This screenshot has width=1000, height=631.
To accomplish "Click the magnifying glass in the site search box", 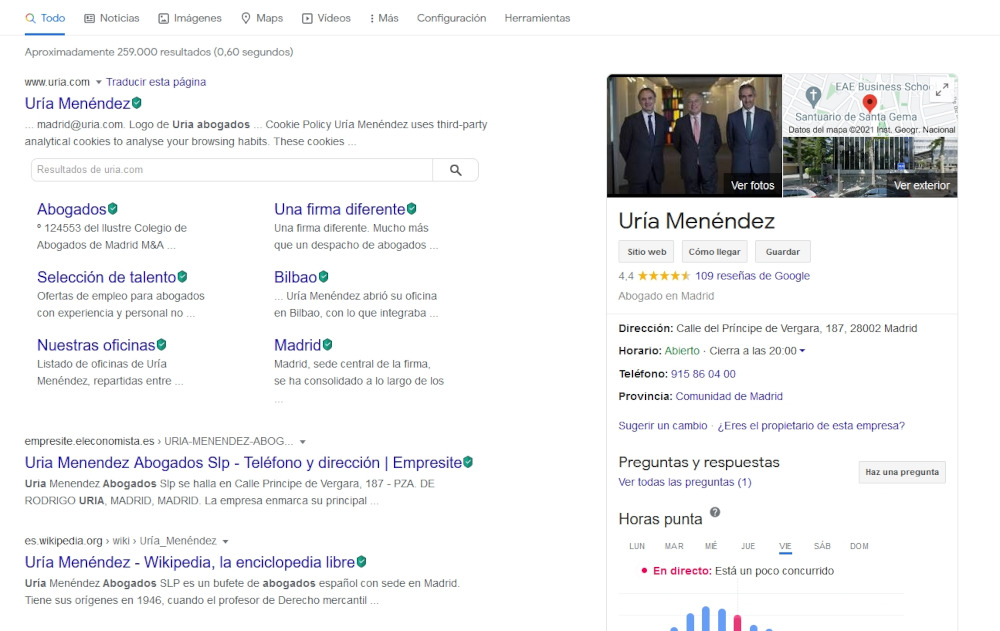I will [x=456, y=169].
